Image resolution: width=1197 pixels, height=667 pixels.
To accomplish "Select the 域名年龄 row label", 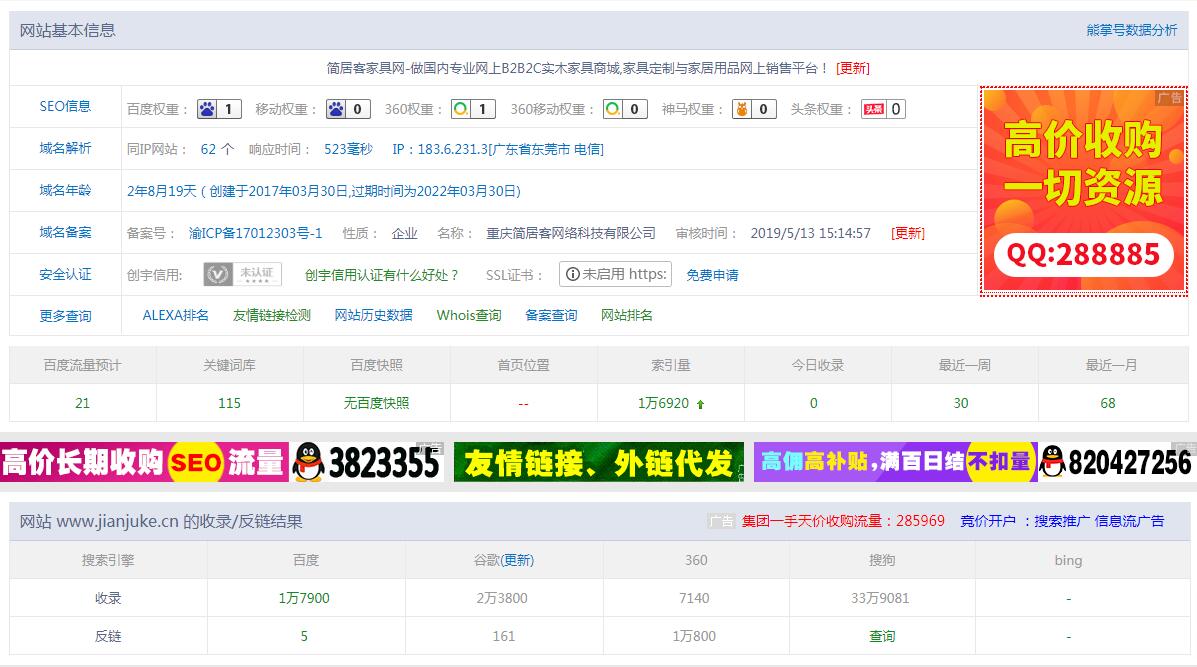I will (x=65, y=190).
